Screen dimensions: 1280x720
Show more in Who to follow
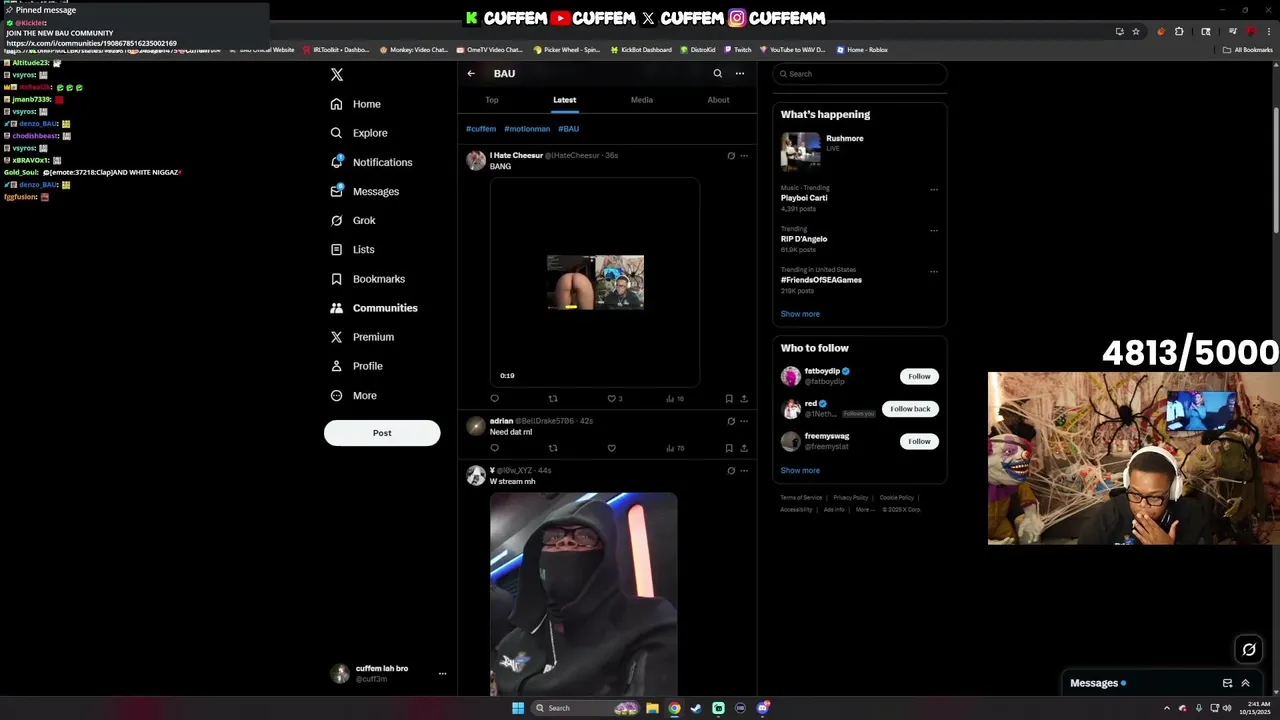click(800, 470)
